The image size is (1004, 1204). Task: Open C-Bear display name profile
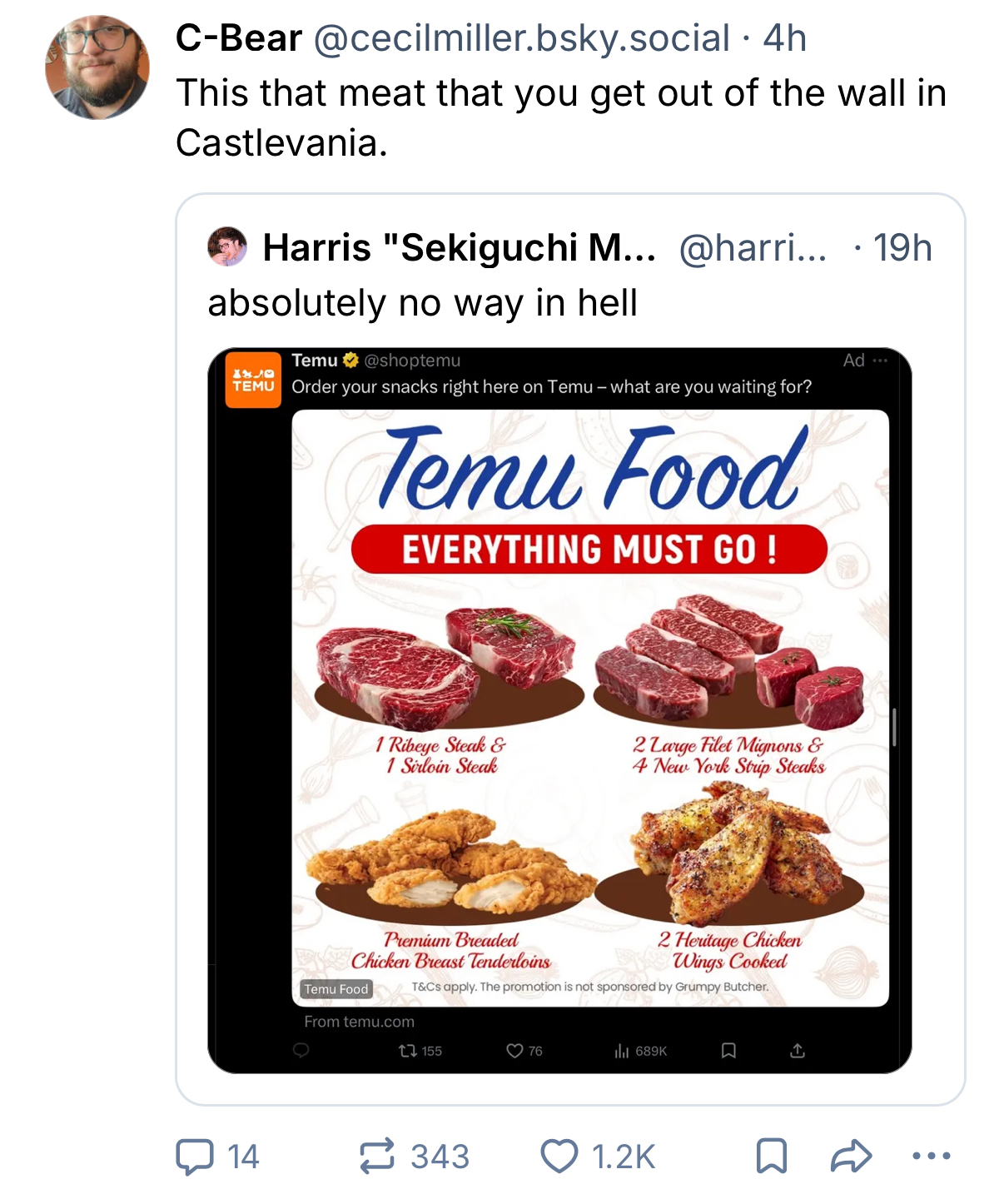239,38
